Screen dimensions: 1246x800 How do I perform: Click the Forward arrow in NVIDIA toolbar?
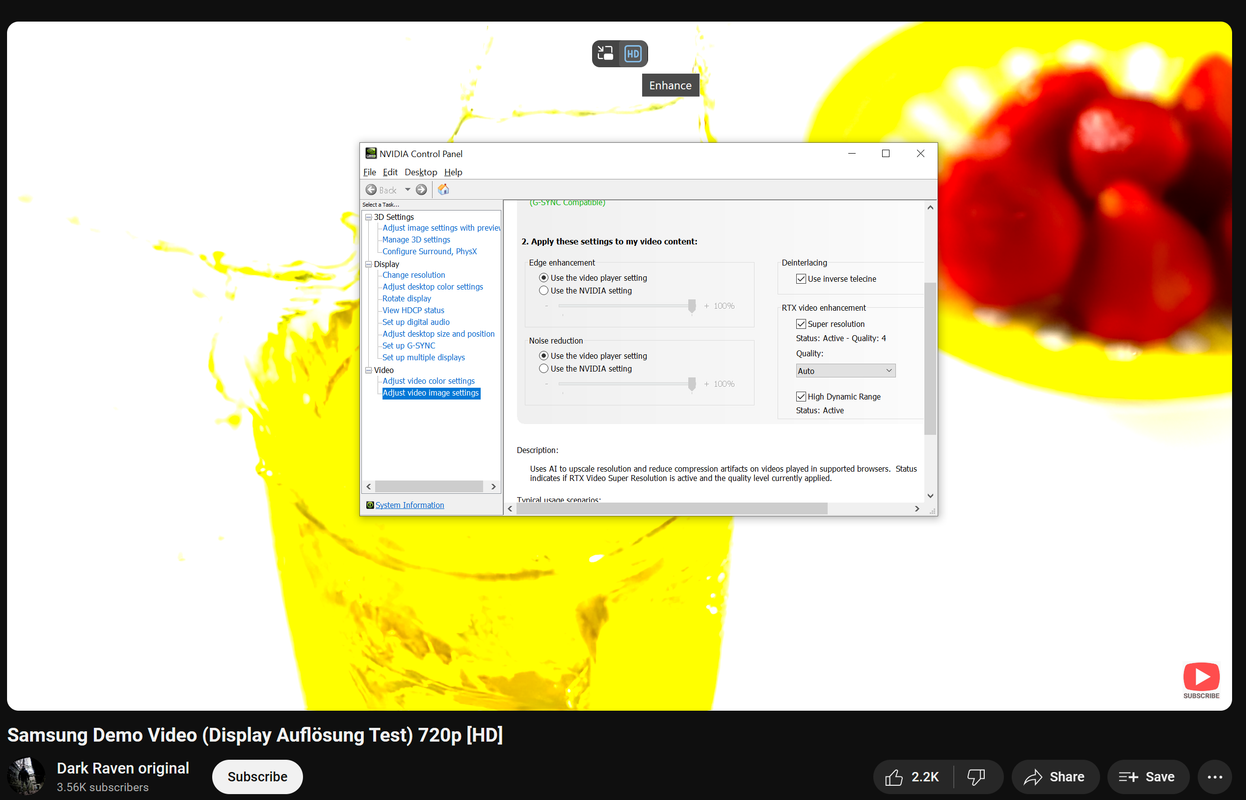pos(421,189)
